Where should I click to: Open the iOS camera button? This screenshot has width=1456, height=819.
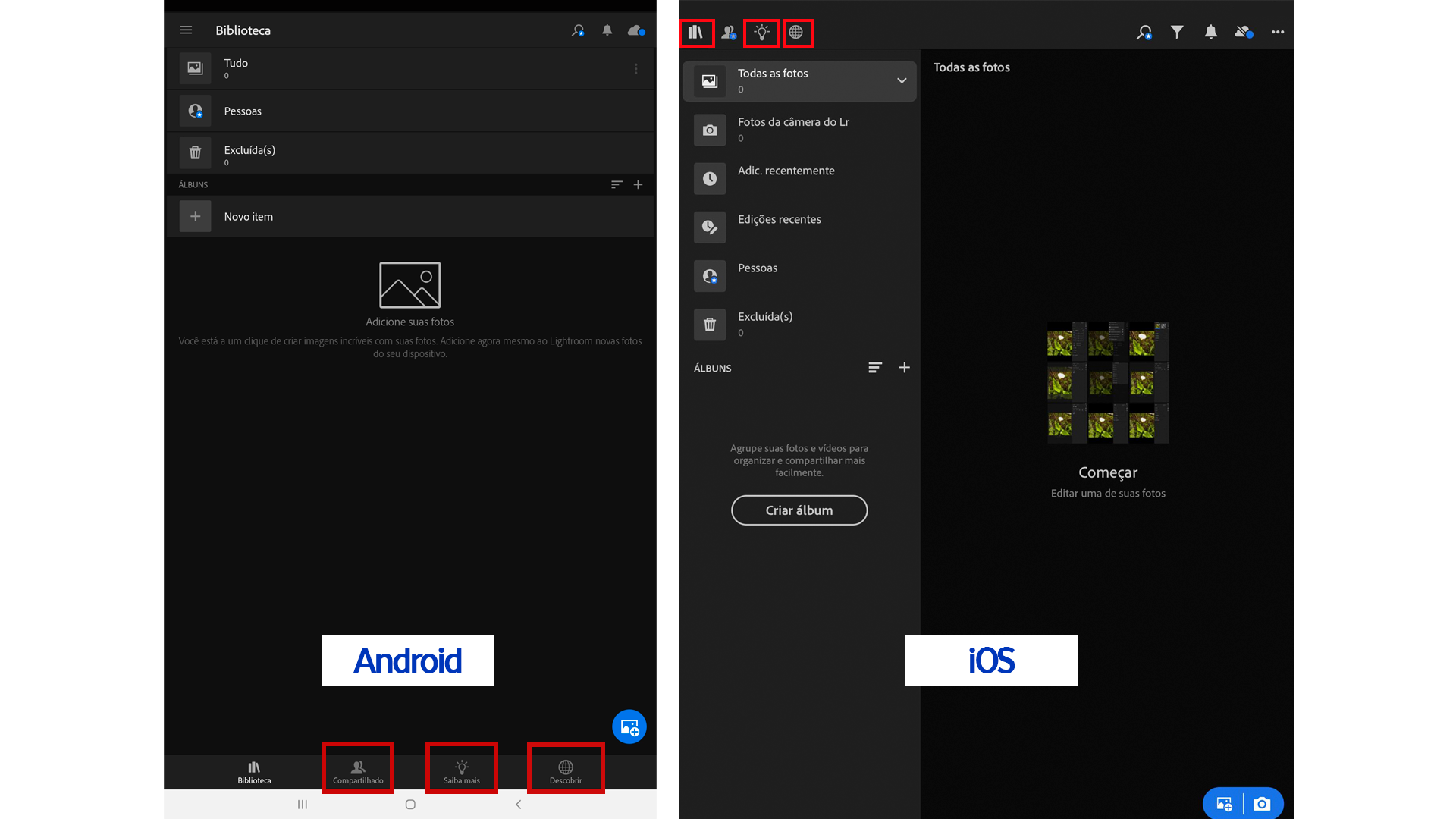1262,804
